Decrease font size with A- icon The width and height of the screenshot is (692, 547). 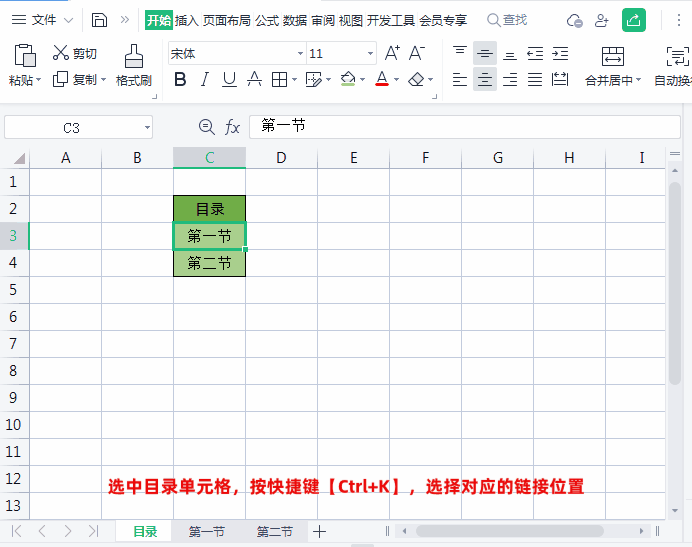click(417, 53)
